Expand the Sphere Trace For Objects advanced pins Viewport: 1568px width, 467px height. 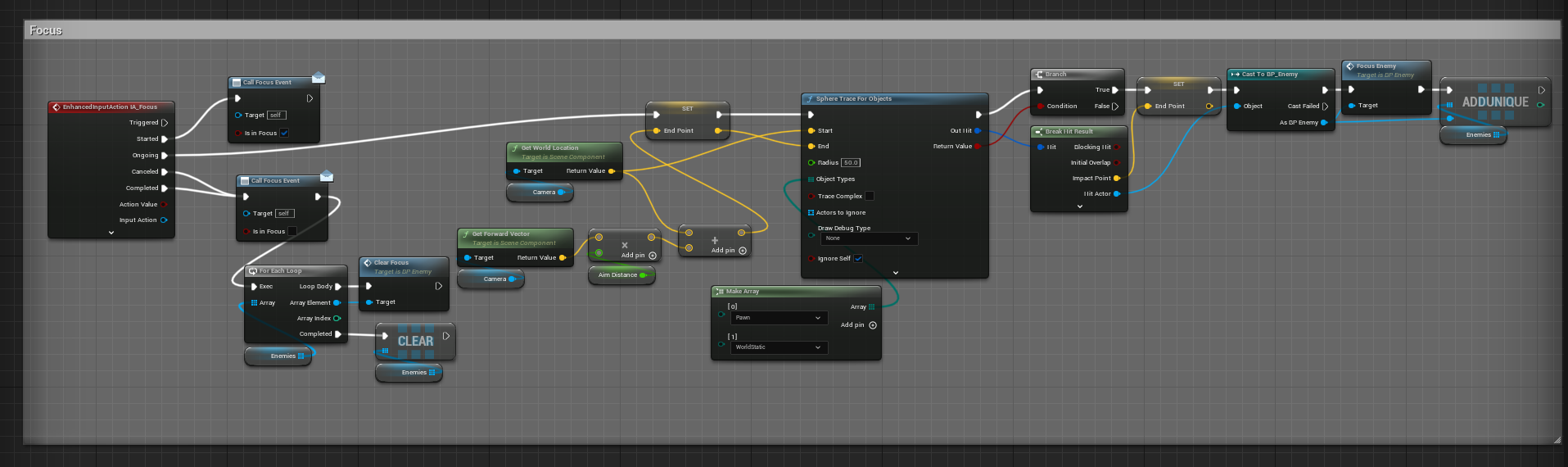[896, 273]
